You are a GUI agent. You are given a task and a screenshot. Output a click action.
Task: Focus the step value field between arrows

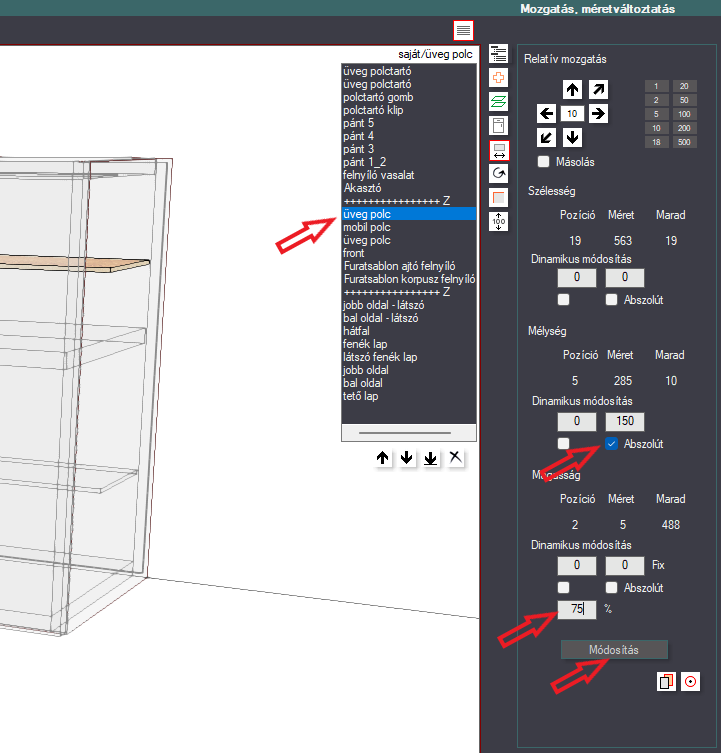(572, 113)
